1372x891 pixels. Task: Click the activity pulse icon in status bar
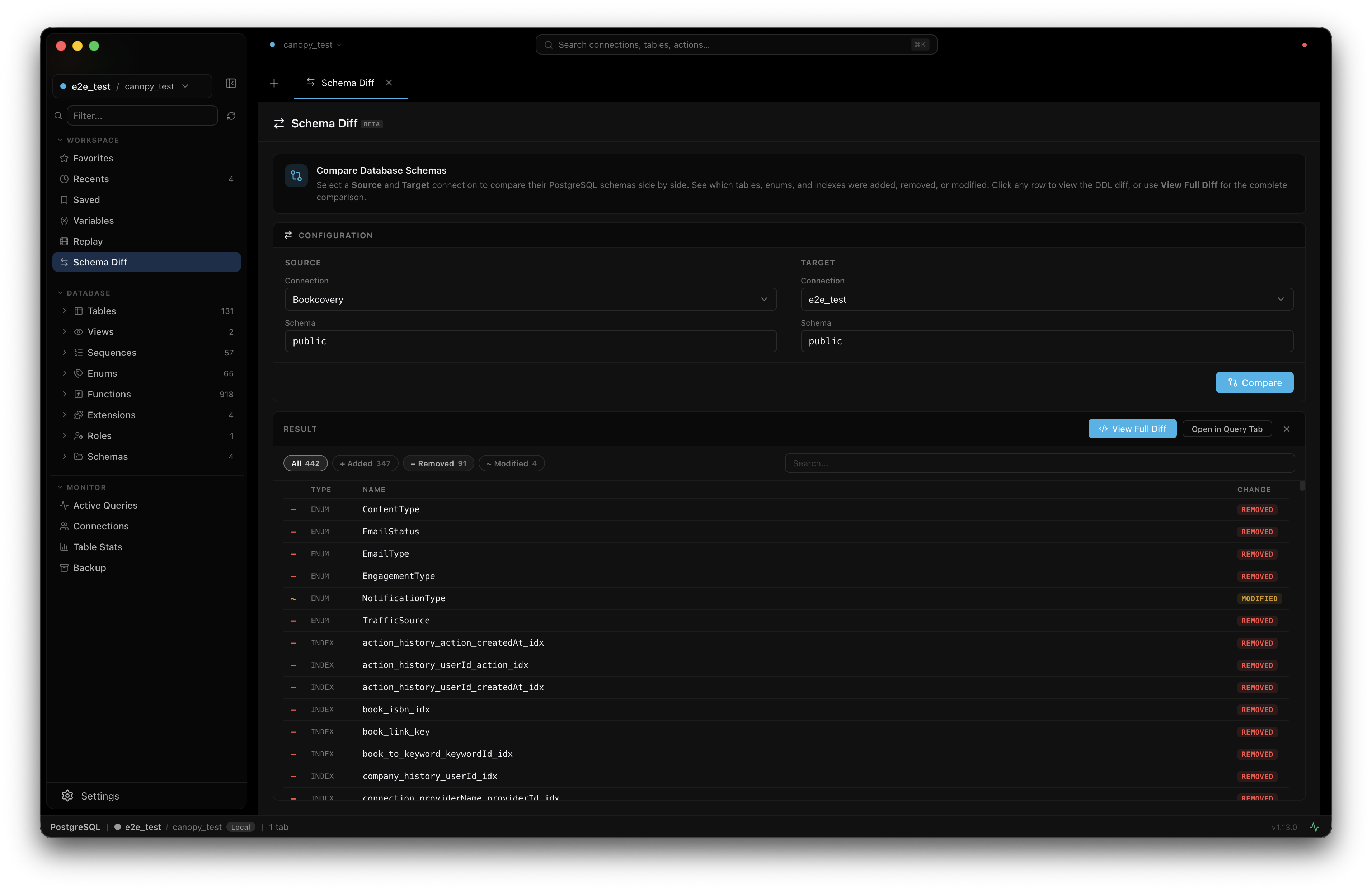1314,827
